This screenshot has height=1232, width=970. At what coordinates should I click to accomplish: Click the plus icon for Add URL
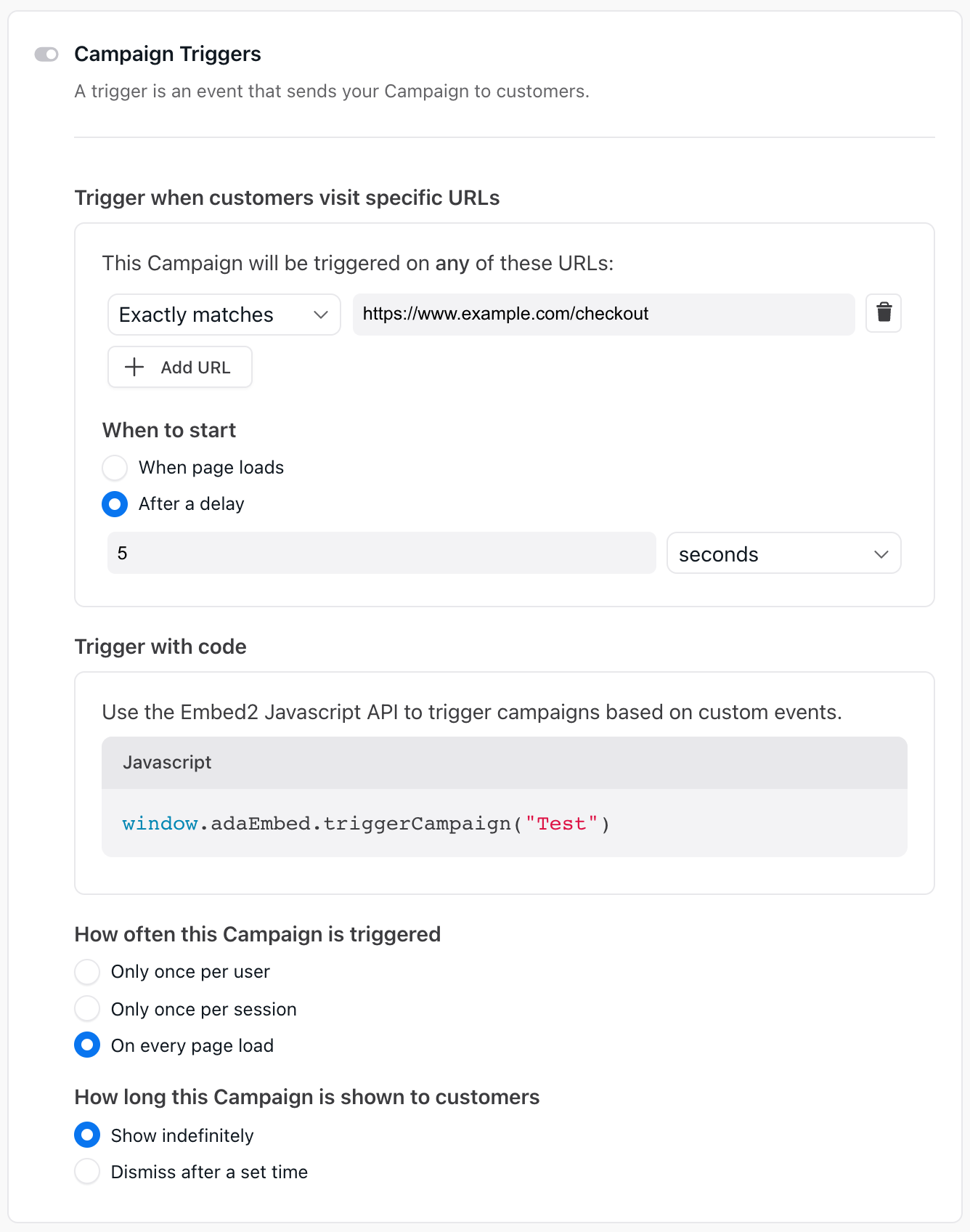coord(134,367)
